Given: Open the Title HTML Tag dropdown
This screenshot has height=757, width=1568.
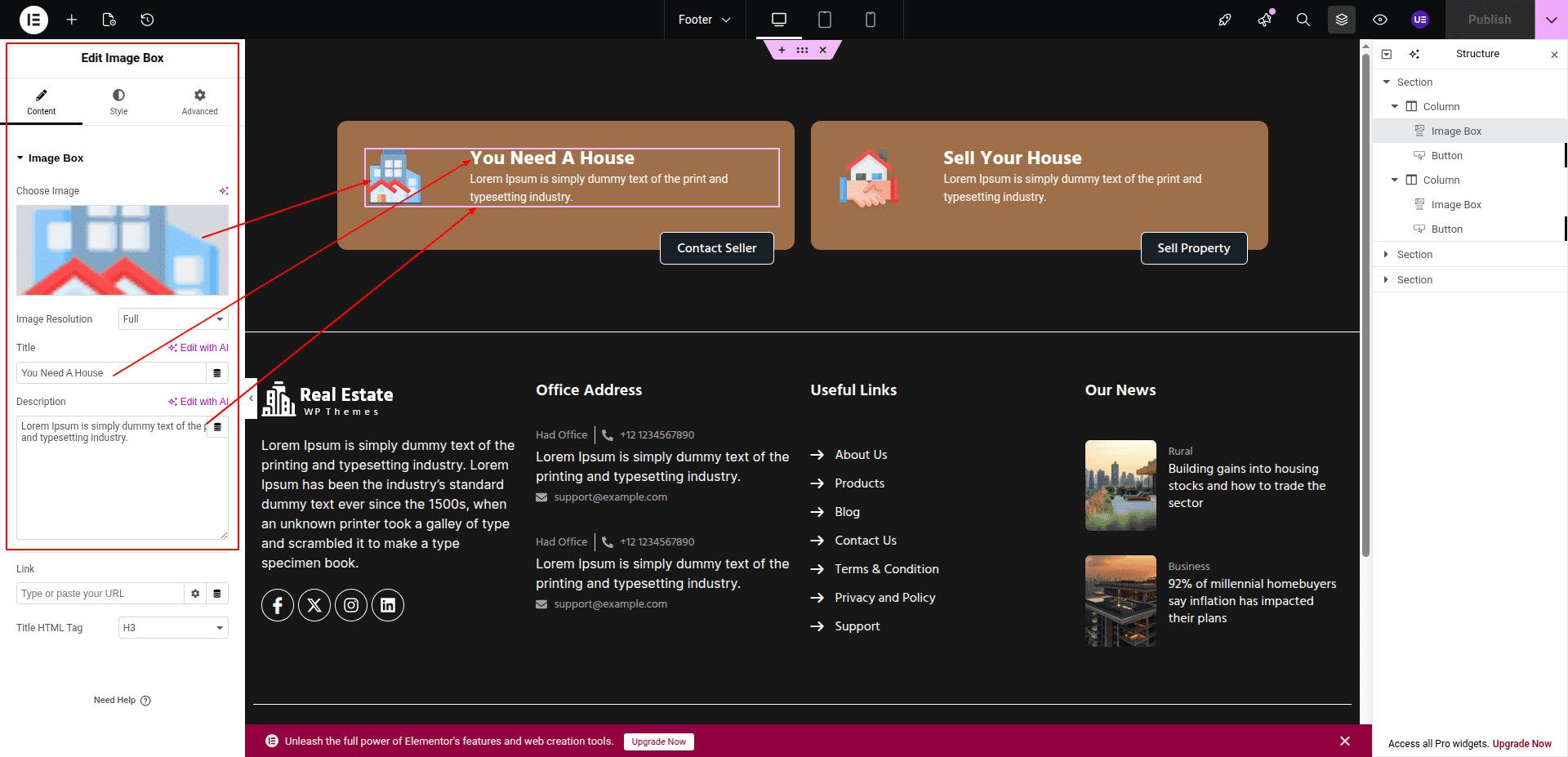Looking at the screenshot, I should pyautogui.click(x=173, y=628).
